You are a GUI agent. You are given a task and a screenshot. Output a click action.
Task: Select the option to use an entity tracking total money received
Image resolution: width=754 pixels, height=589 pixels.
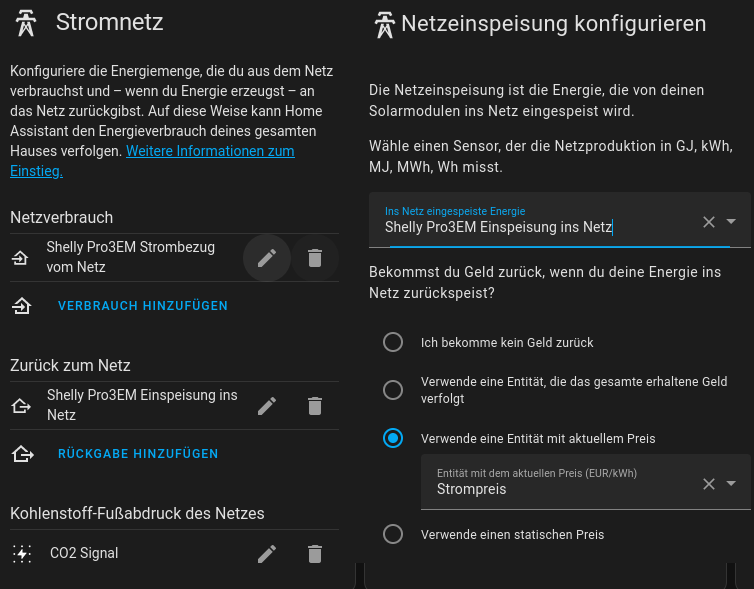tap(393, 390)
